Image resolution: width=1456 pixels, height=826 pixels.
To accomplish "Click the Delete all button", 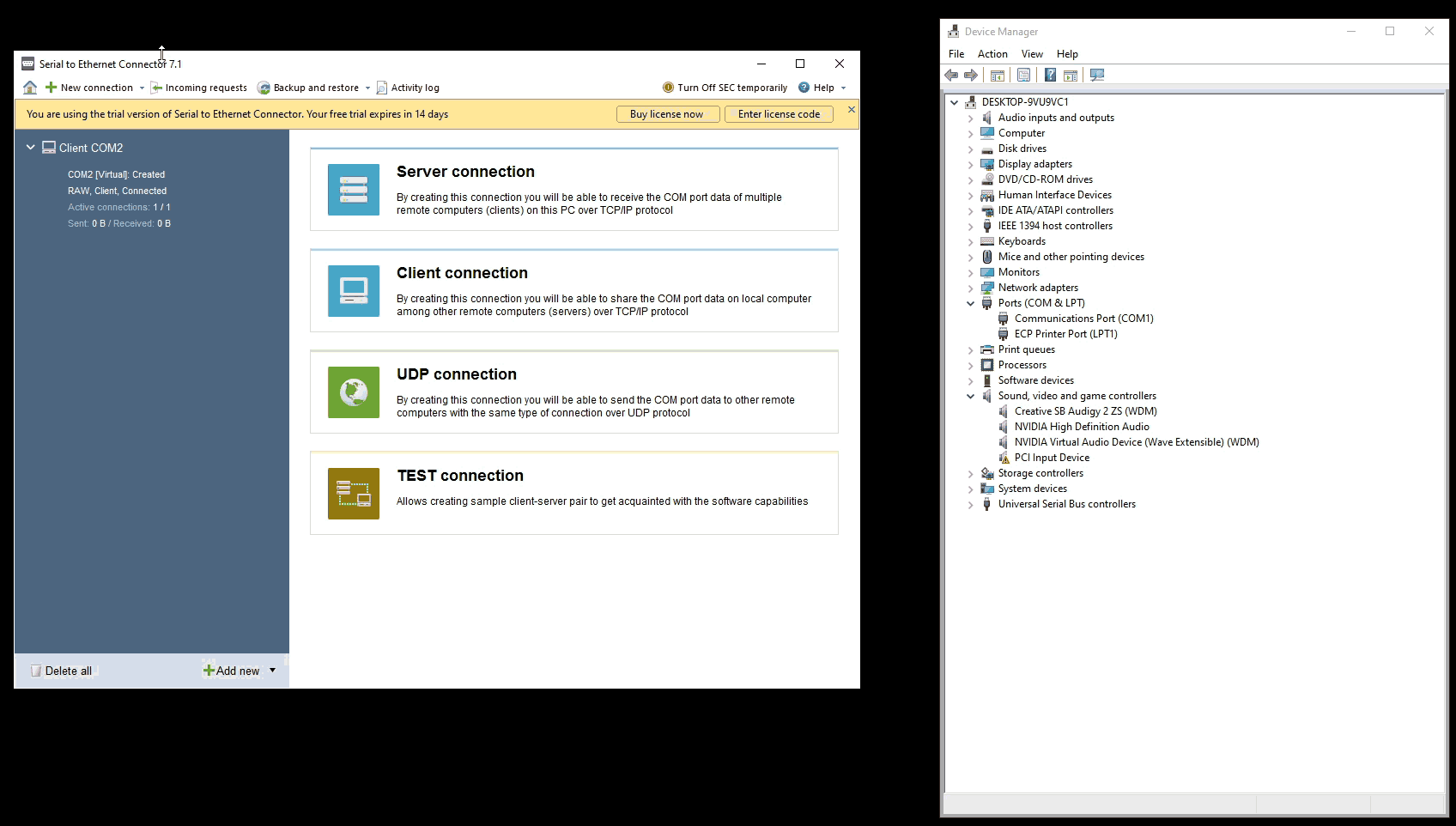I will pos(61,671).
